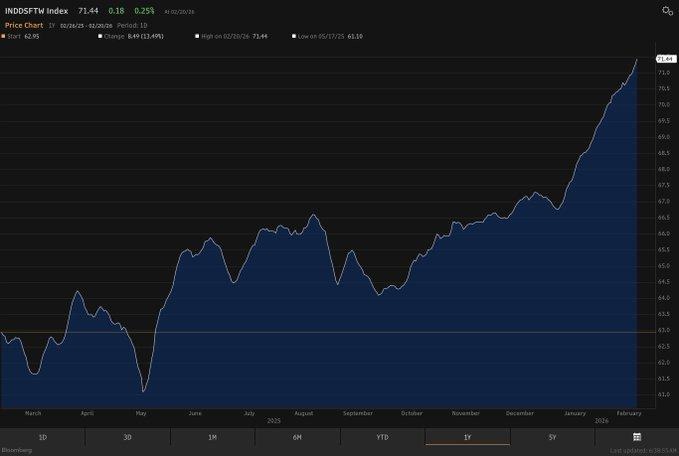This screenshot has height=456, width=679.
Task: Open the custom date range calendar icon
Action: (x=637, y=437)
